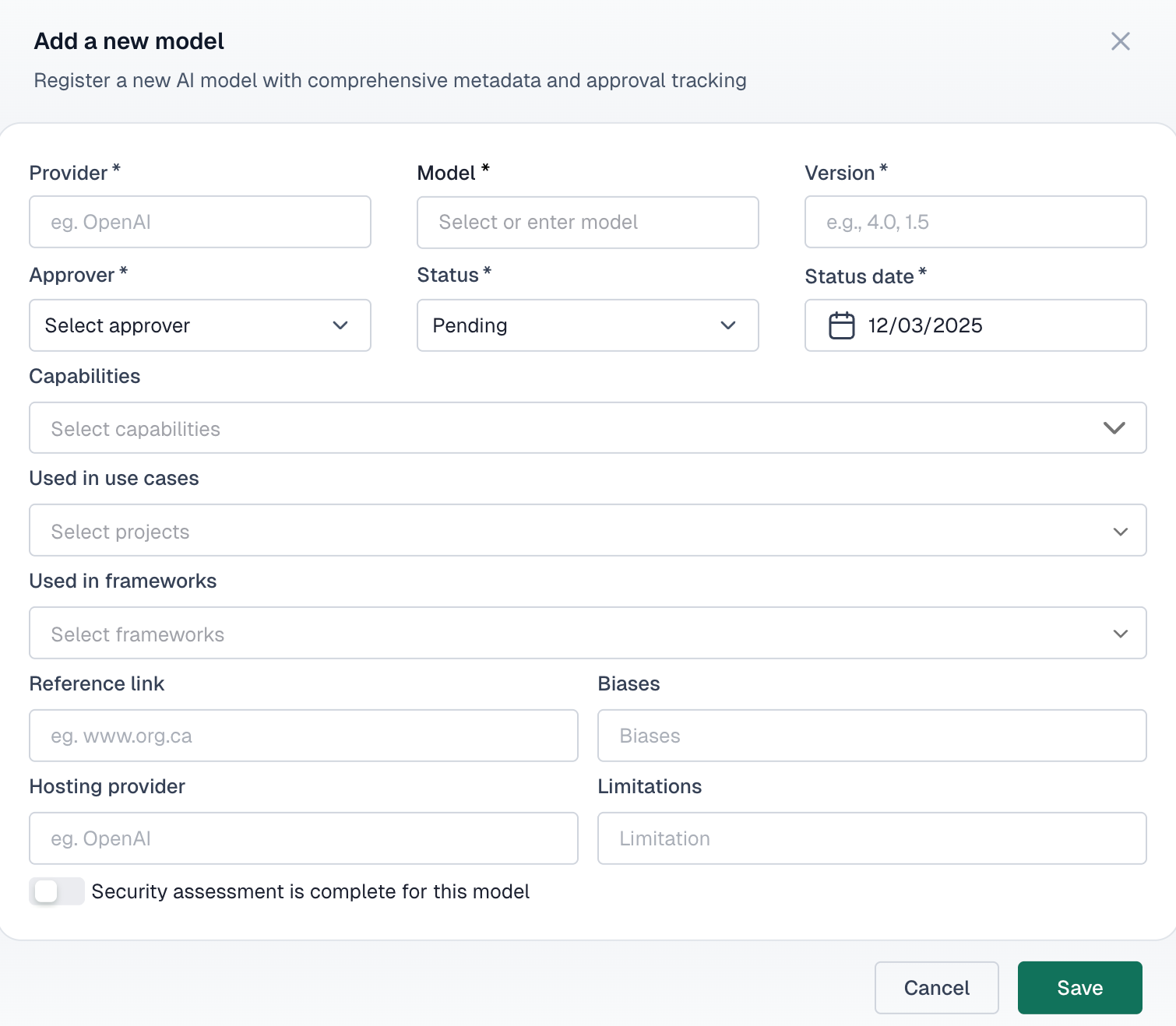
Task: Save the new model
Action: pos(1079,987)
